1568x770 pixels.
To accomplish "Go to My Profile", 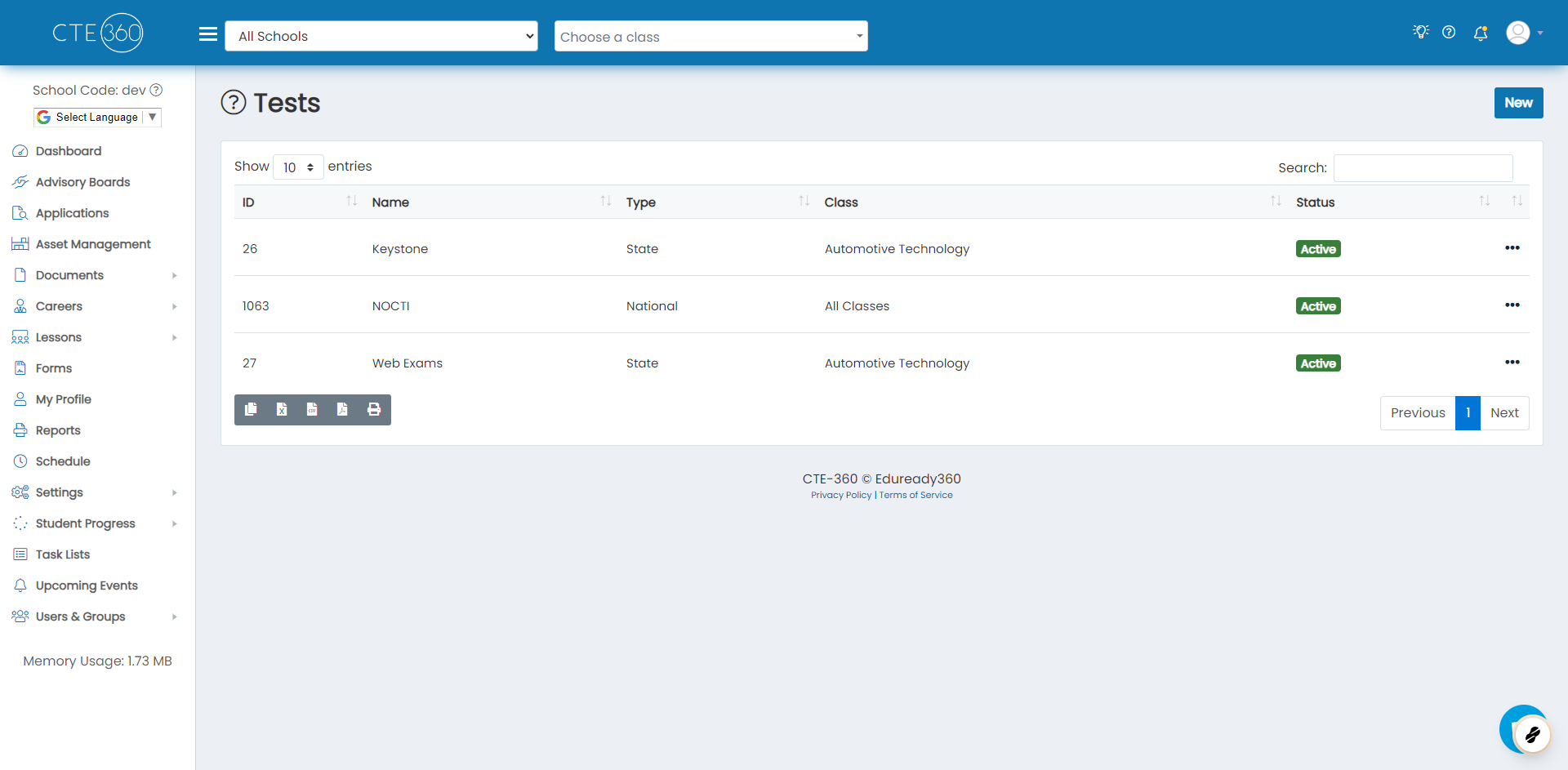I will [x=63, y=399].
